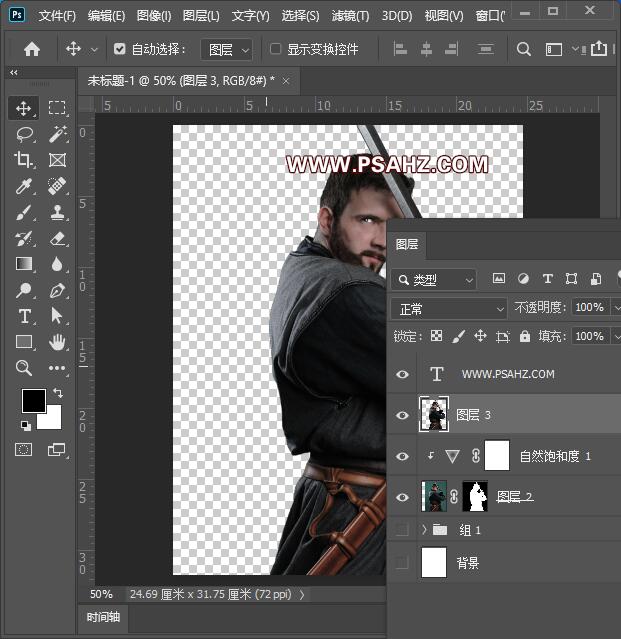Enable 显示变换控件 checkbox
This screenshot has height=639, width=621.
tap(275, 49)
